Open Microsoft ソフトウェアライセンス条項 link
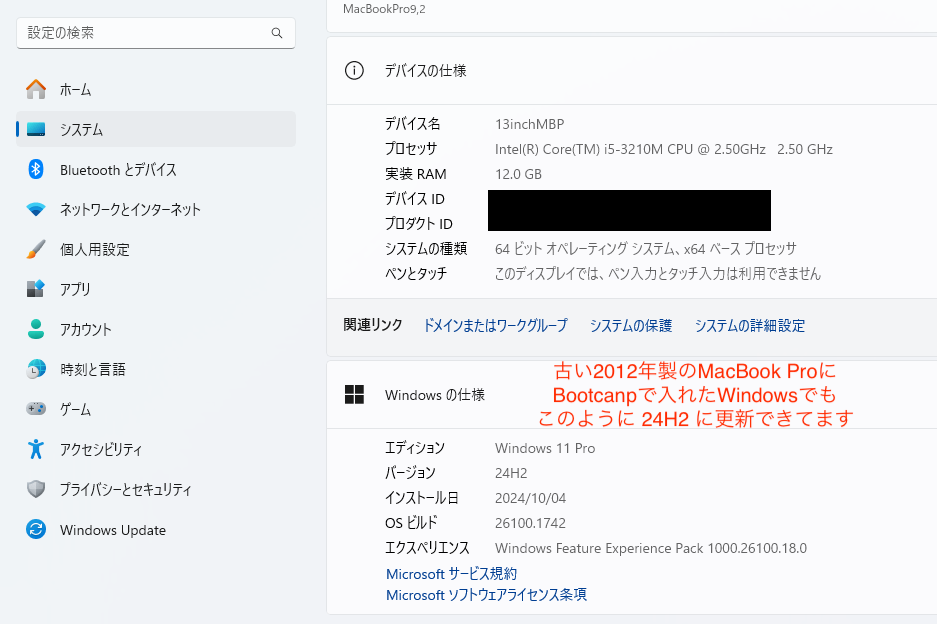937x624 pixels. tap(486, 595)
